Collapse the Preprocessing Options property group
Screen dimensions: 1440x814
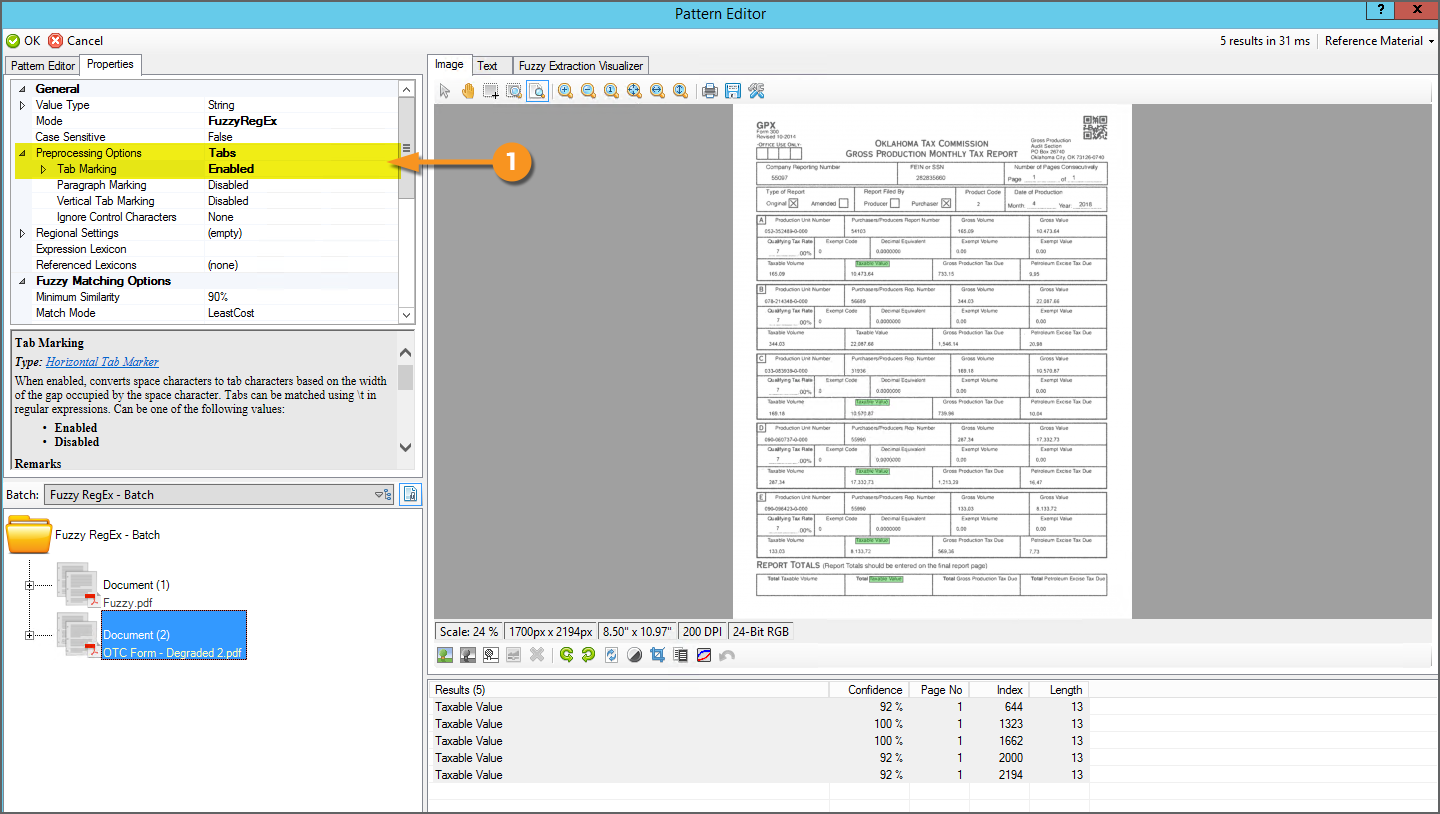pos(22,153)
